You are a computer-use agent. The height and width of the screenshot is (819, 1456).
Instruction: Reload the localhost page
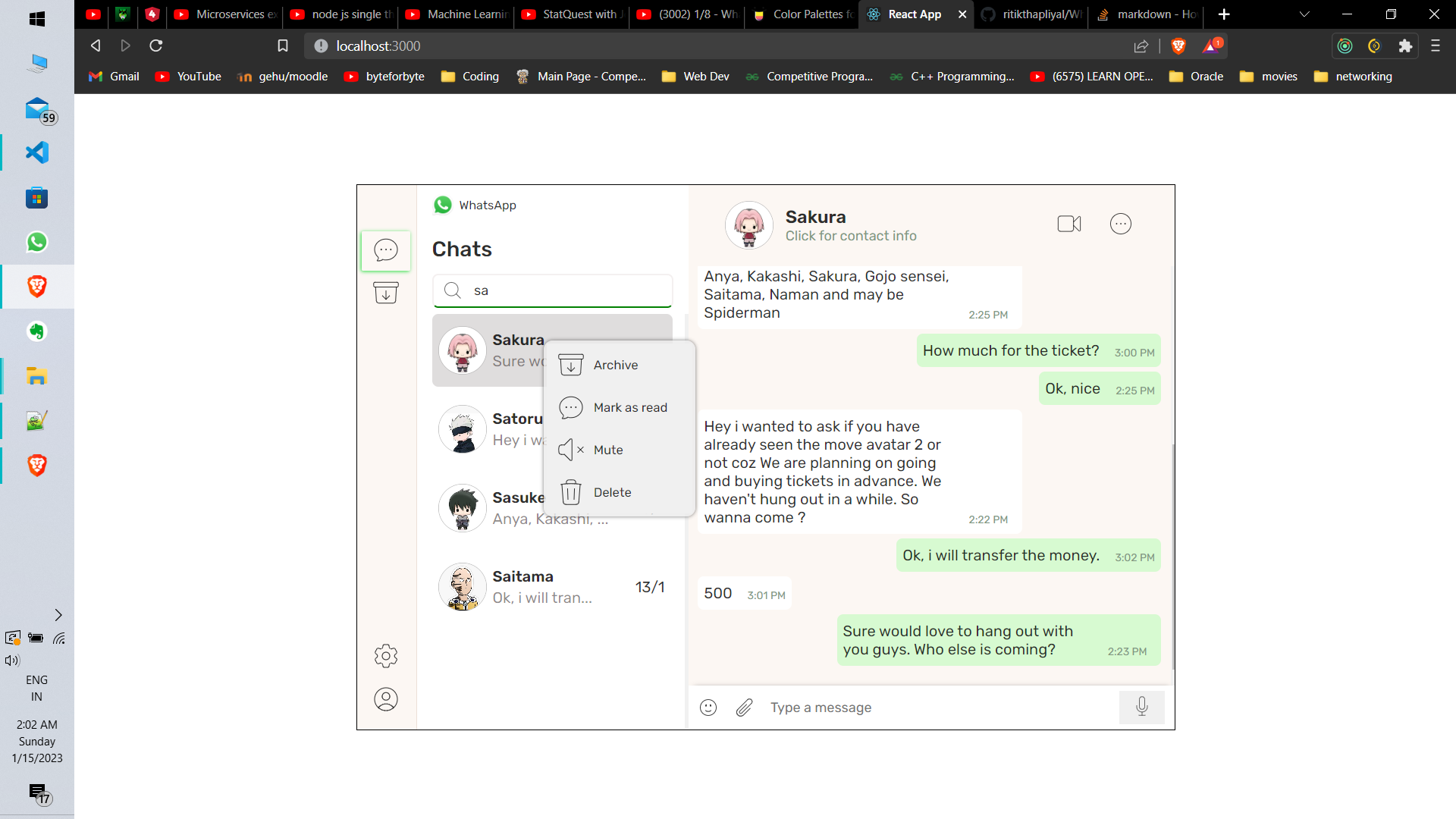pyautogui.click(x=156, y=46)
